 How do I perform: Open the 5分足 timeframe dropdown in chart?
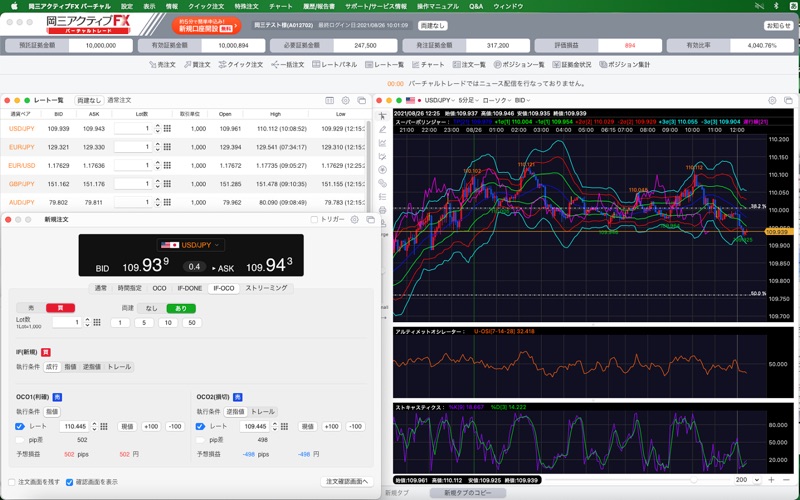(x=468, y=101)
